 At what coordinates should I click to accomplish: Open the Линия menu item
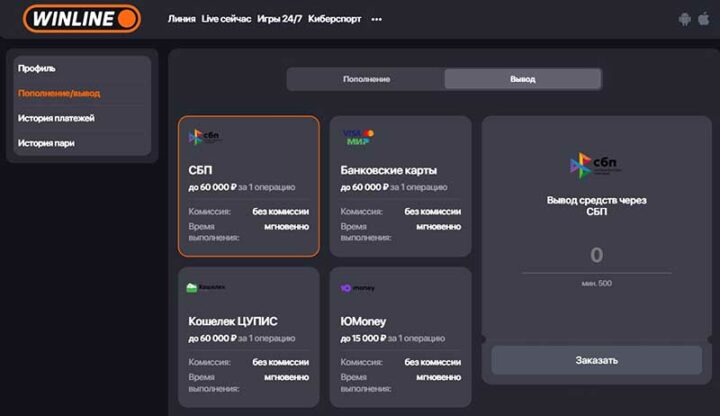181,19
